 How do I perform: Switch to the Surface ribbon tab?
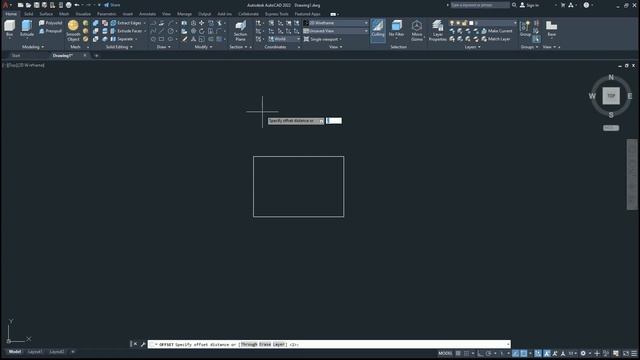click(x=46, y=14)
